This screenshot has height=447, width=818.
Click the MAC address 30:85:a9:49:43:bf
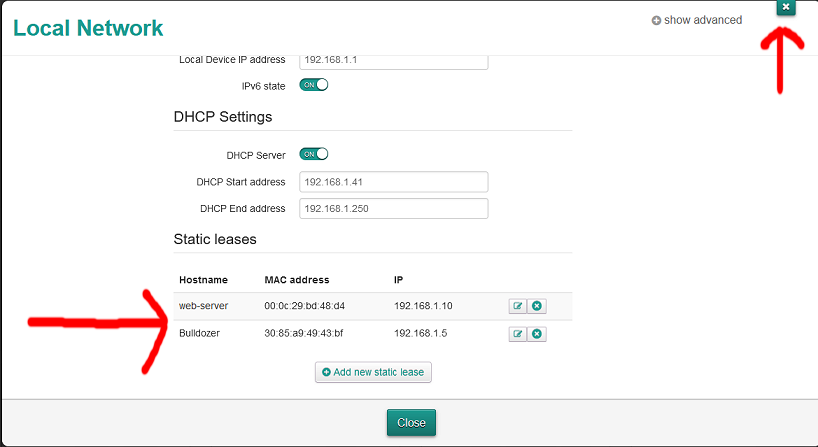304,334
